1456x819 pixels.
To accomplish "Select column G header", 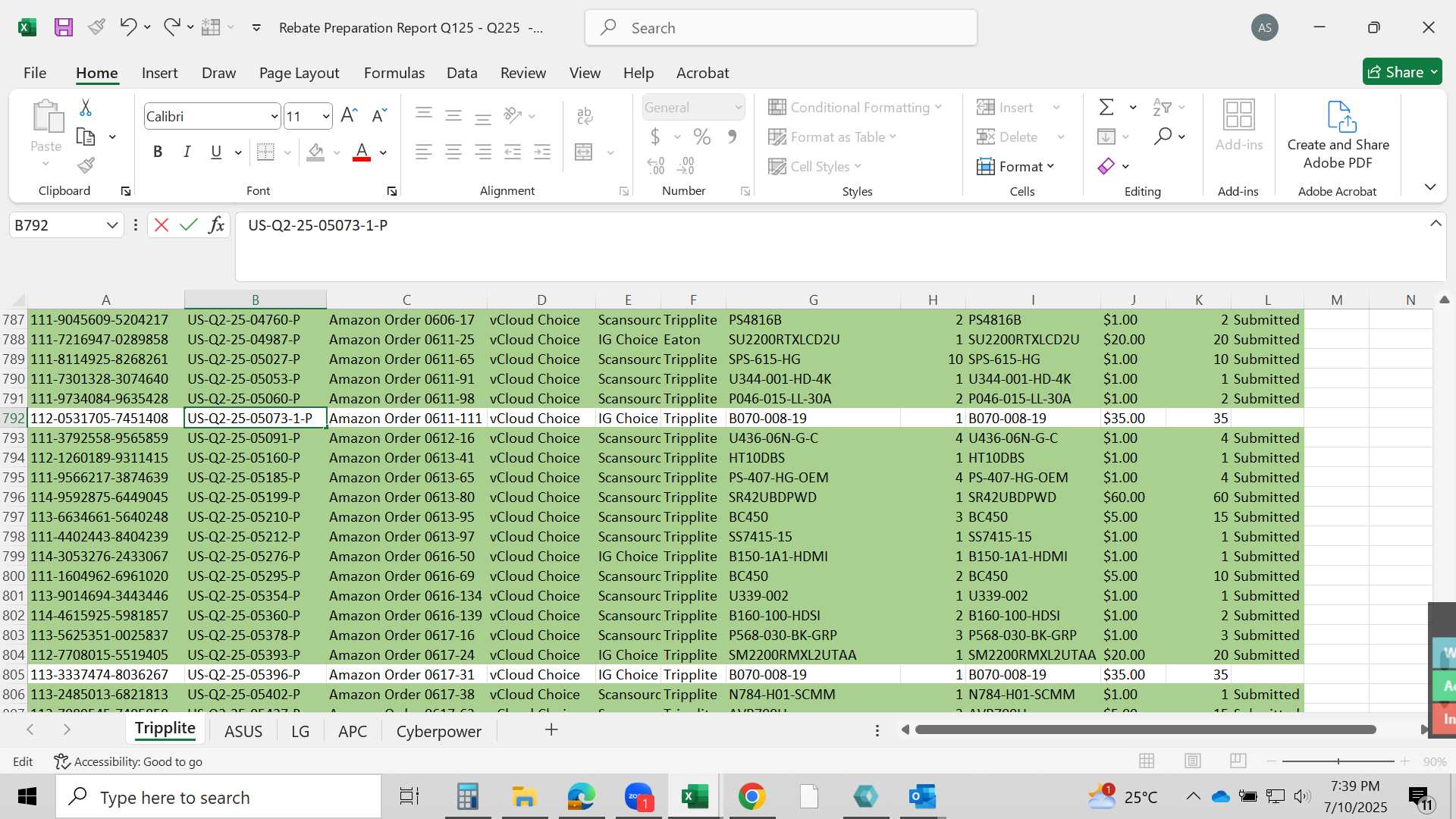I will (813, 300).
